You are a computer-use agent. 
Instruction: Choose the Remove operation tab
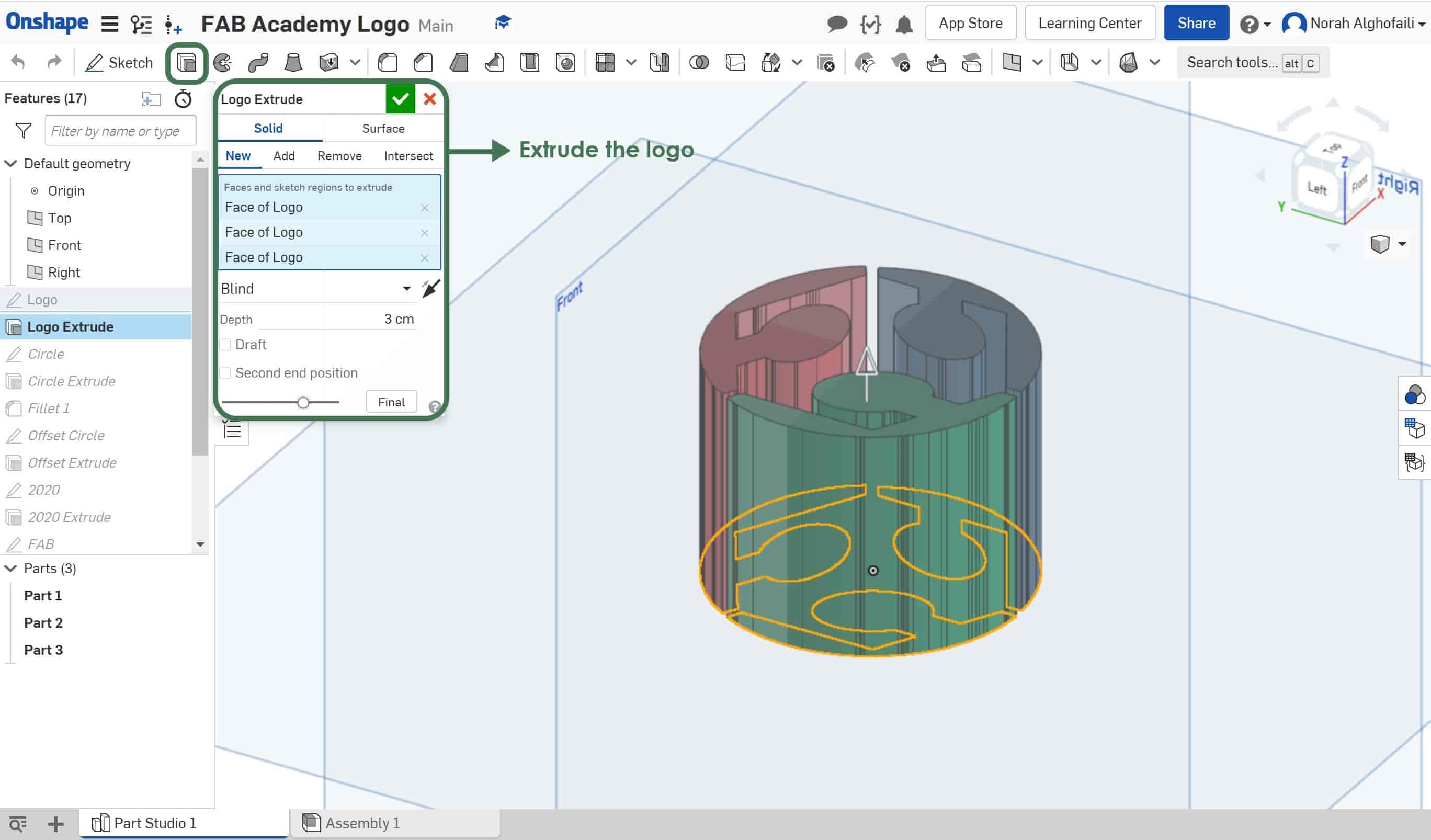point(339,156)
